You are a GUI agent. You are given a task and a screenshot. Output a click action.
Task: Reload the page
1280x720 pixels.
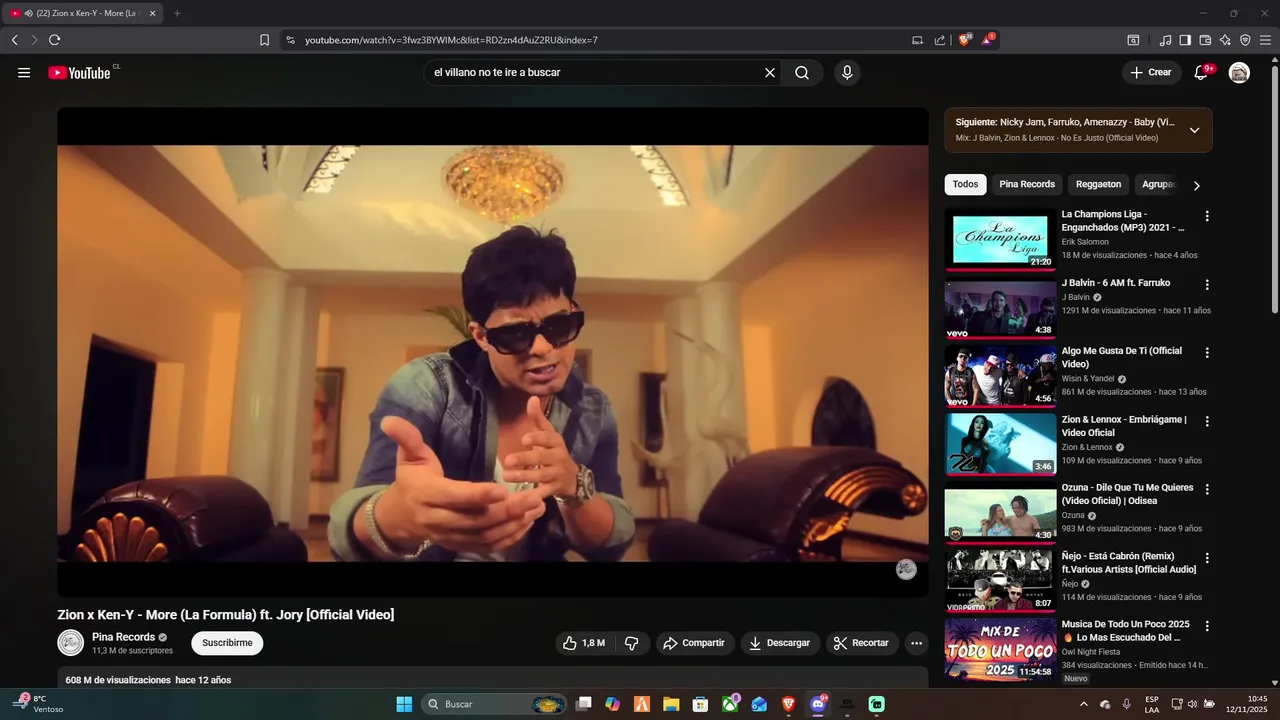pos(54,40)
